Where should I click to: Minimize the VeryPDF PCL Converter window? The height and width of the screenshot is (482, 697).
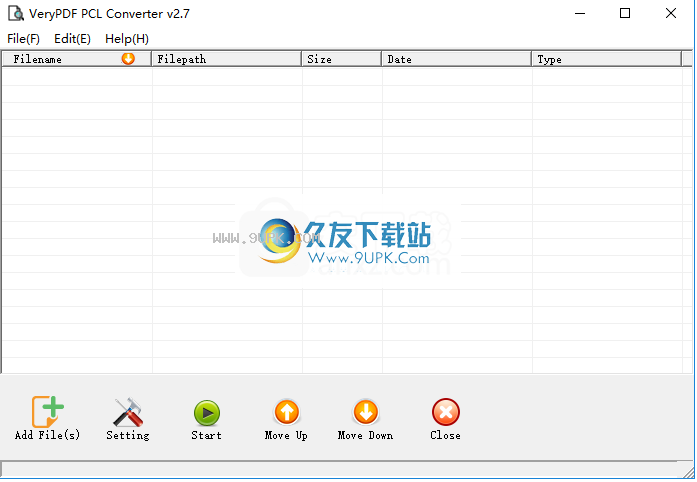tap(580, 13)
